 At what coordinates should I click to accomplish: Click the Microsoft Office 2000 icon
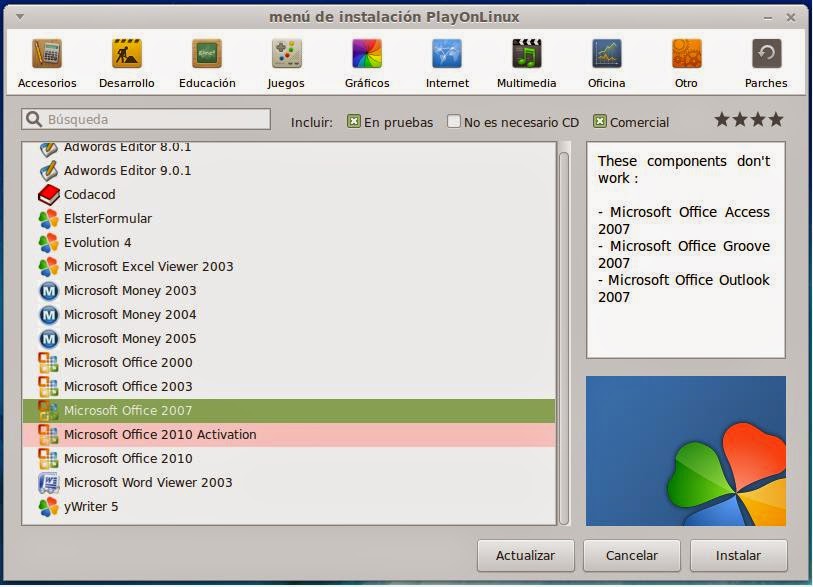[x=48, y=362]
